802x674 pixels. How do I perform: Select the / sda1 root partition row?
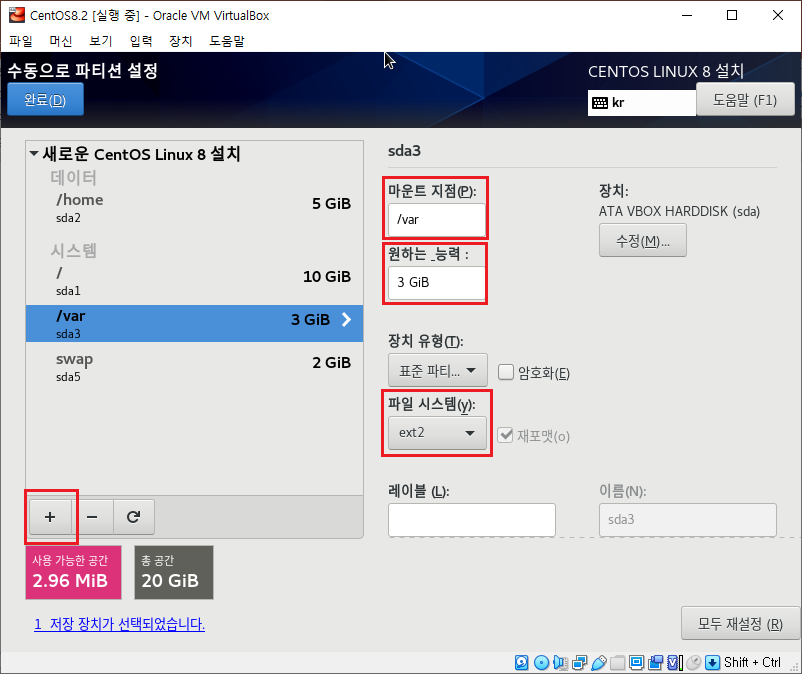pyautogui.click(x=194, y=281)
